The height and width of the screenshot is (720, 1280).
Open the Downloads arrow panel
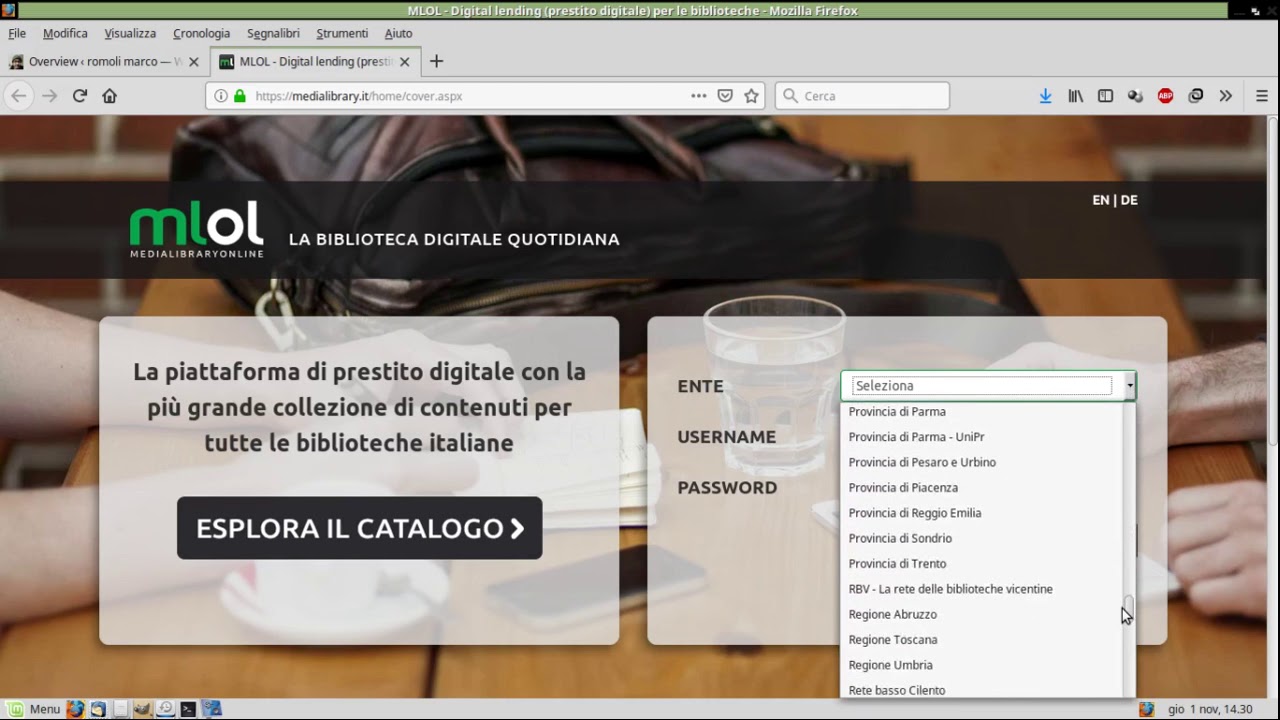point(1045,96)
